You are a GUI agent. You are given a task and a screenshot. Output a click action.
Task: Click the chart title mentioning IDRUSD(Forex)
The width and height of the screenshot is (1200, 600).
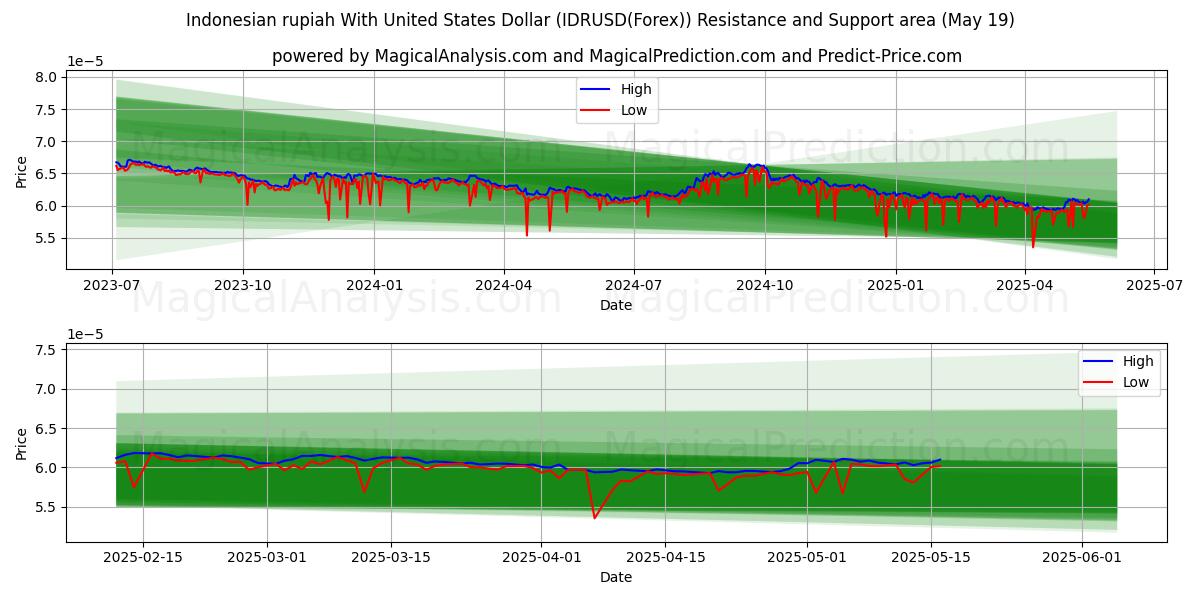[x=600, y=20]
